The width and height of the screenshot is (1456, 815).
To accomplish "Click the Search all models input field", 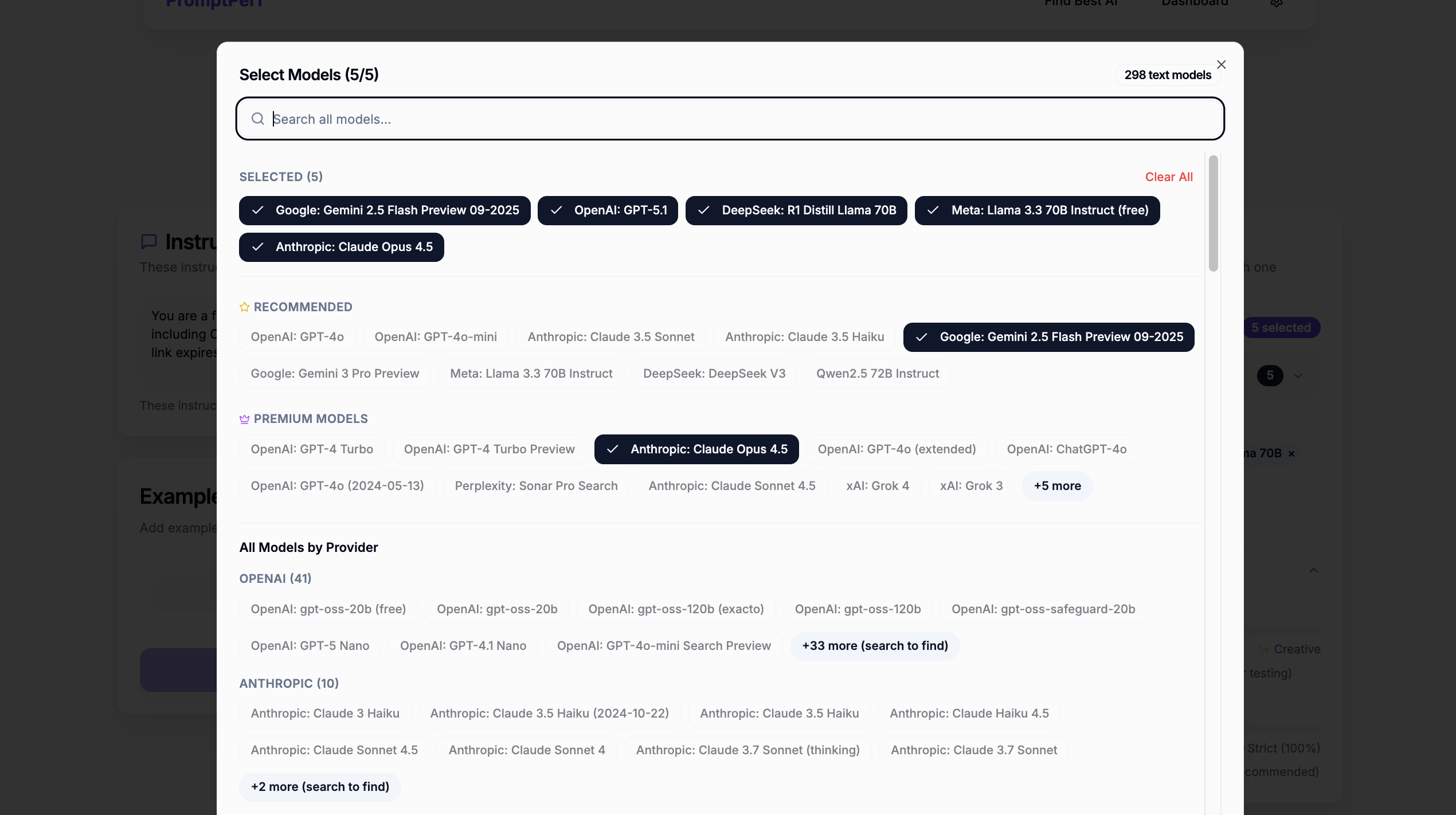I will [x=573, y=119].
